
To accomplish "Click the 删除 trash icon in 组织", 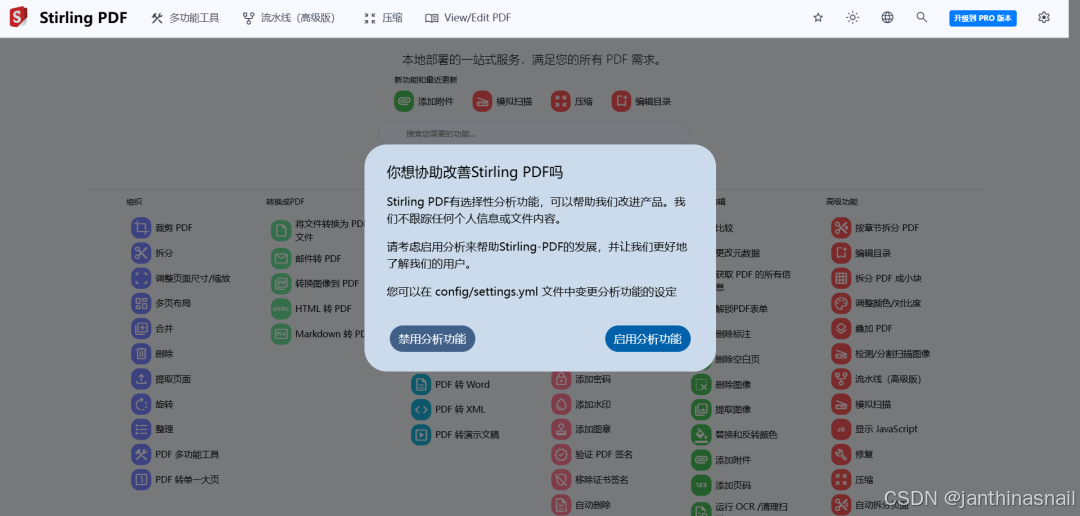I will point(141,353).
